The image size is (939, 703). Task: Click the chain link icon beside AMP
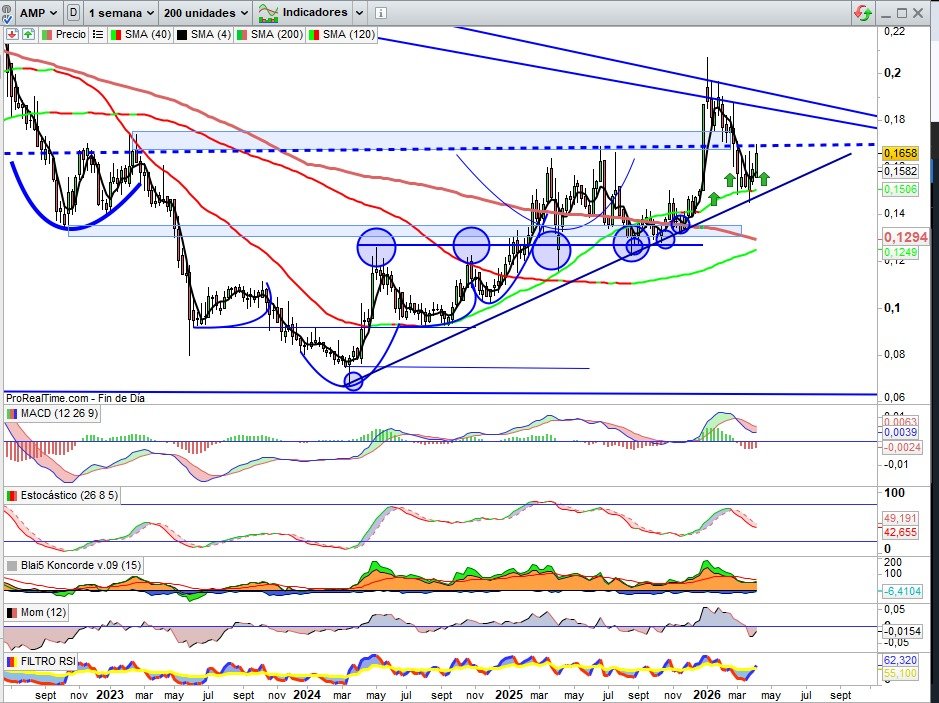(x=7, y=13)
